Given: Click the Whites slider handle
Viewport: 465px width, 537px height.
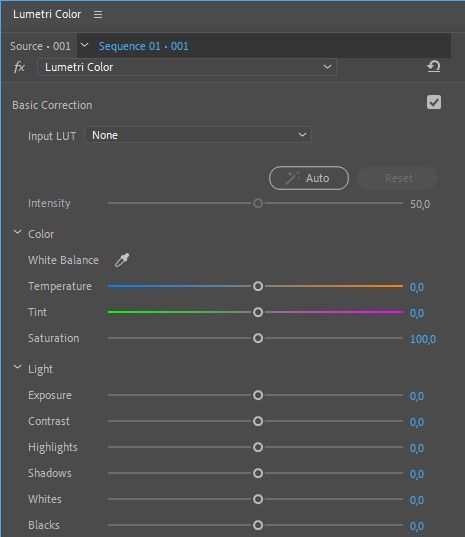Looking at the screenshot, I should click(258, 499).
